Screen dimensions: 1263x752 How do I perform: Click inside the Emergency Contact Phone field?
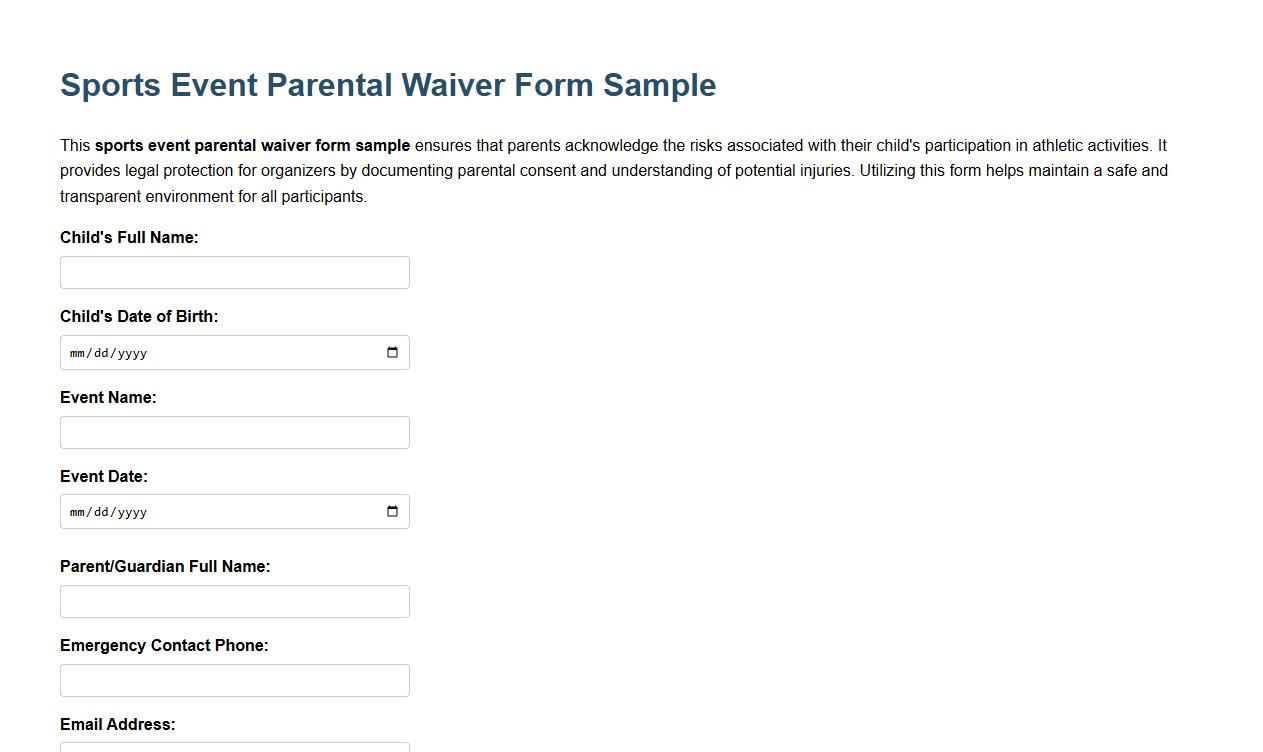pos(234,680)
